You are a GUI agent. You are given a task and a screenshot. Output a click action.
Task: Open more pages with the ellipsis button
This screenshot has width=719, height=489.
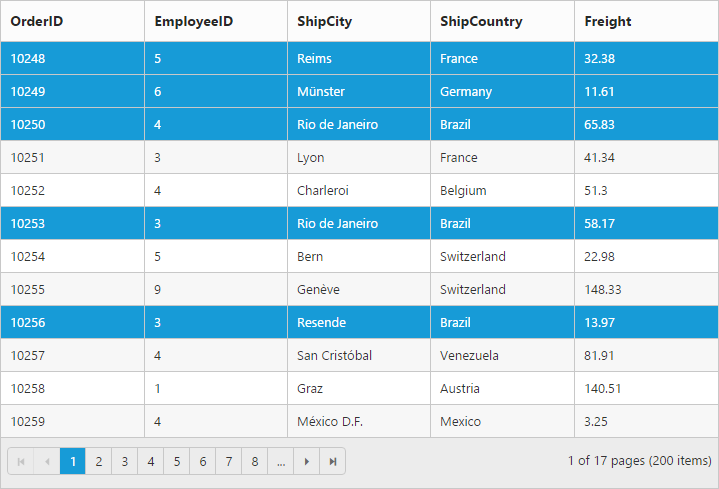281,461
